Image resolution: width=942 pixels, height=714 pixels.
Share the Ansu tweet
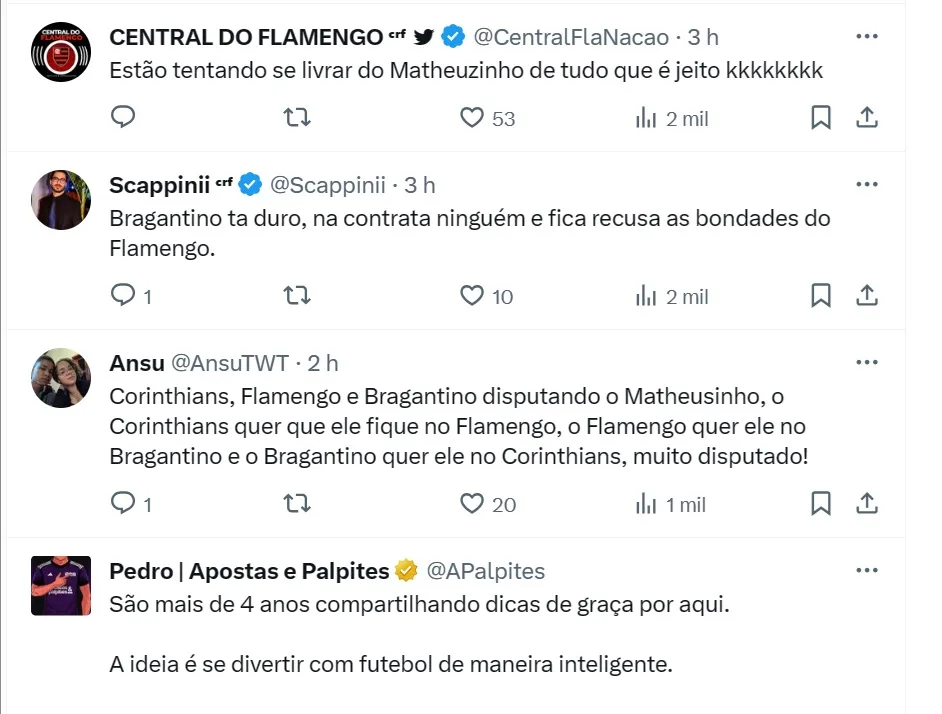click(x=867, y=503)
